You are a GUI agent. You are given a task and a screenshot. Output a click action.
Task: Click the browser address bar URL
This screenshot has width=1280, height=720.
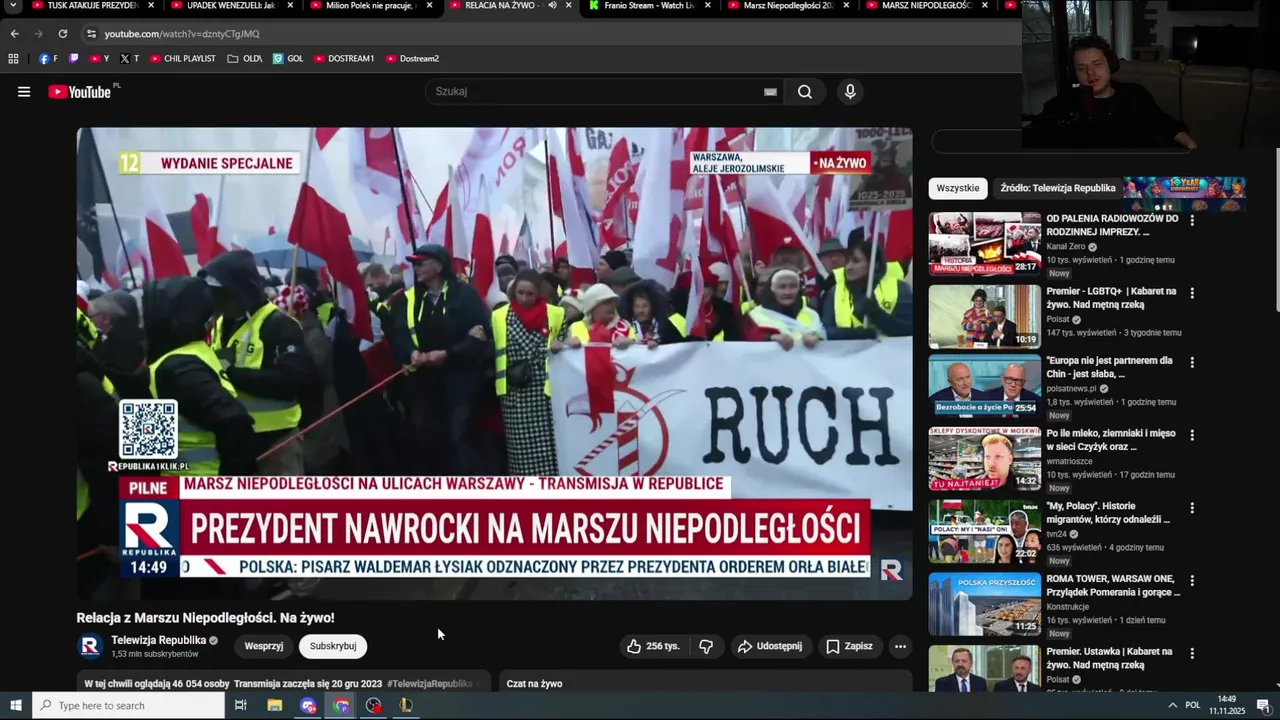(x=182, y=33)
